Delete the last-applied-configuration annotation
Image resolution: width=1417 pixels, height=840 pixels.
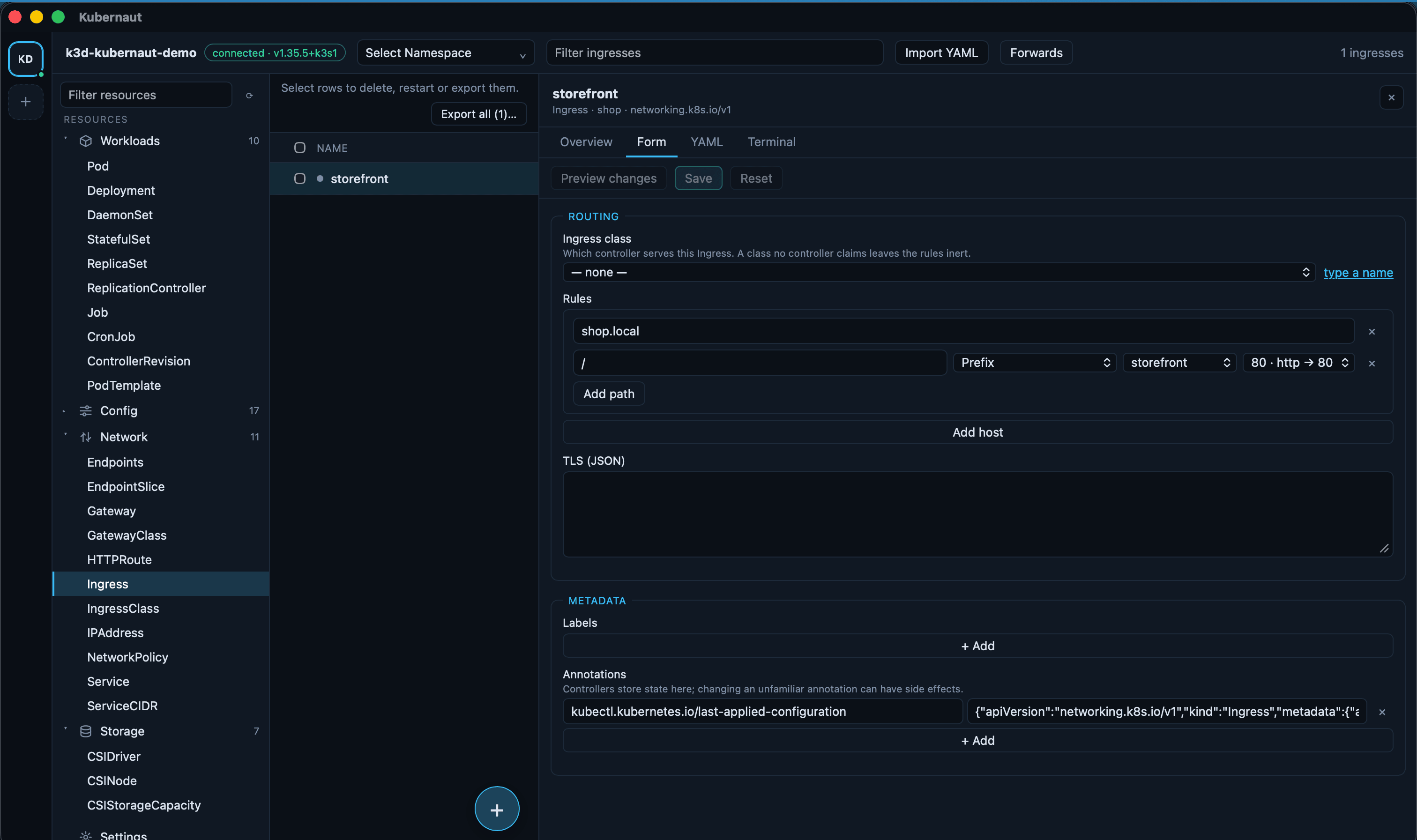[x=1381, y=712]
